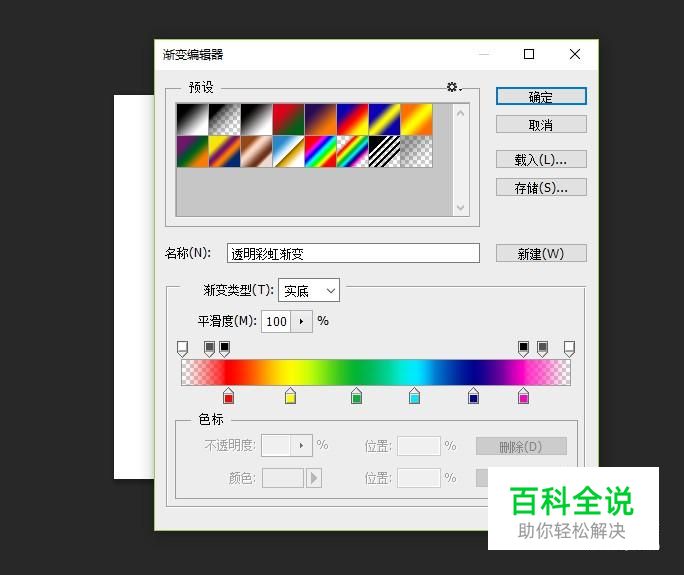Open the 不透明度 opacity slider arrow

pos(301,445)
